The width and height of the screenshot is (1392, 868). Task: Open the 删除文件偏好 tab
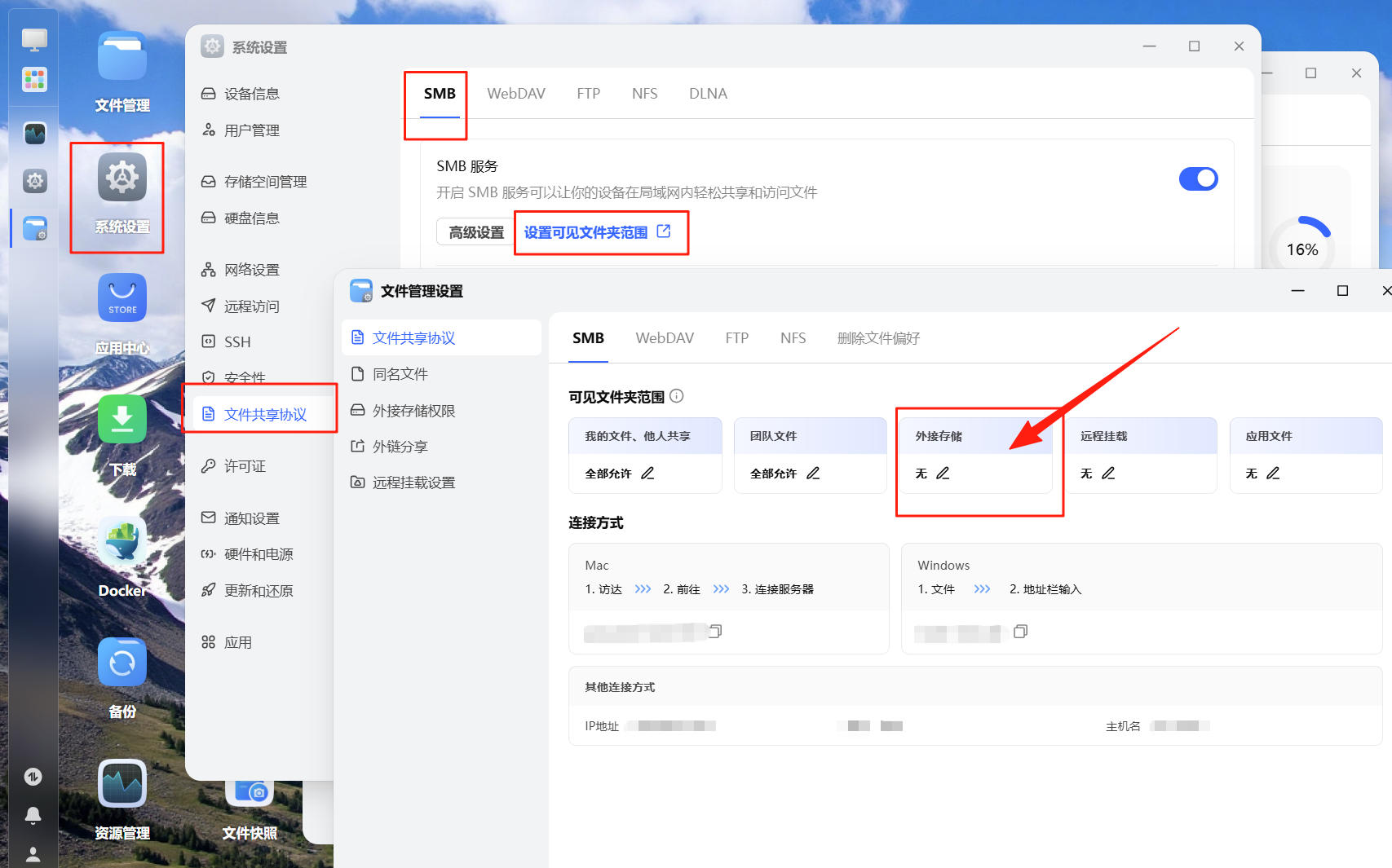click(x=878, y=338)
